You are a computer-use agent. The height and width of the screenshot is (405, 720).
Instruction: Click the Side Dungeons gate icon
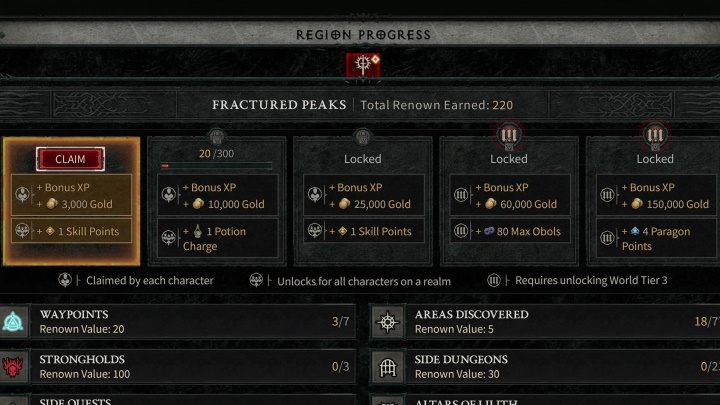click(x=388, y=367)
